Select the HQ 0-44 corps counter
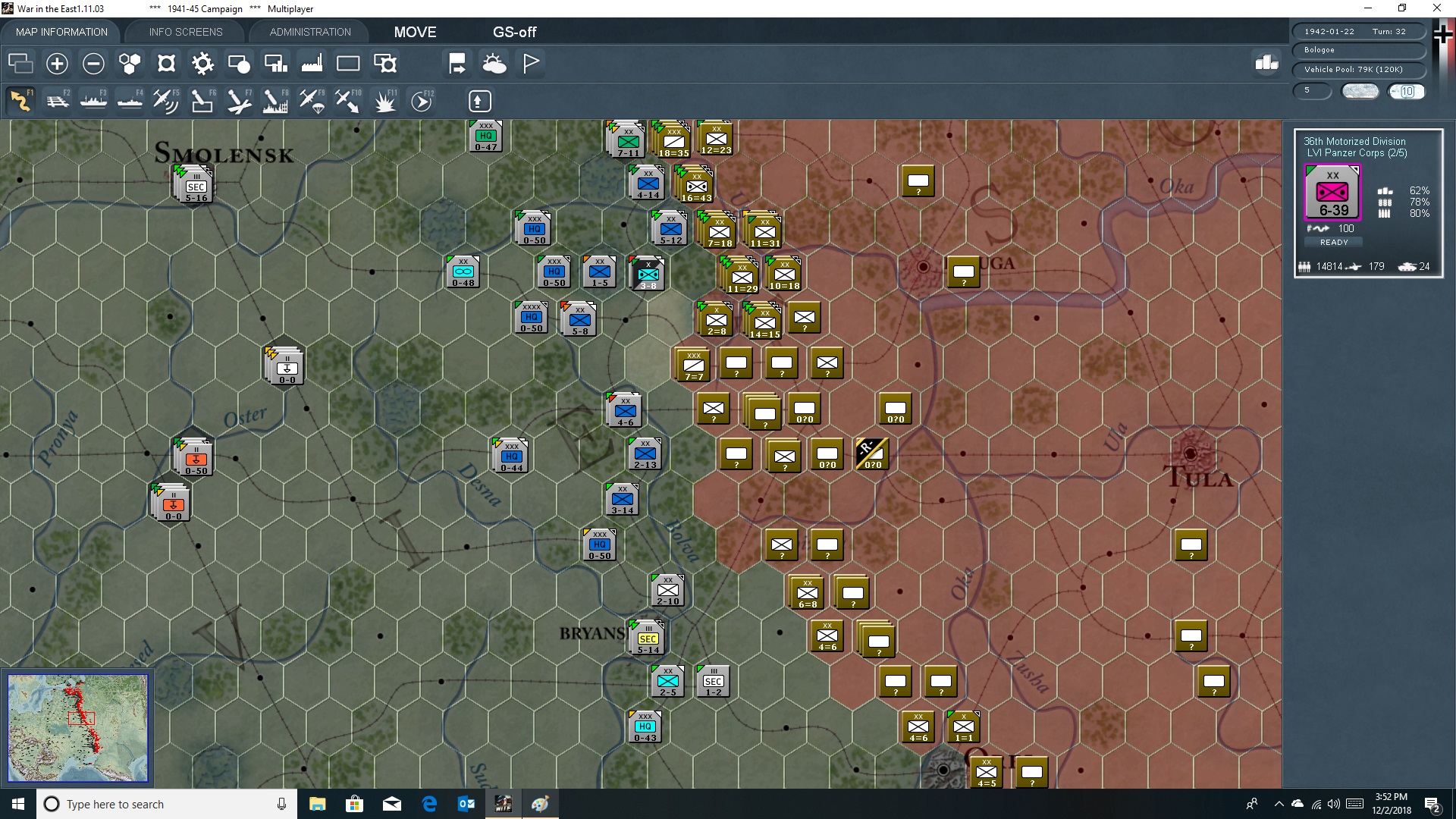Image resolution: width=1456 pixels, height=819 pixels. click(511, 455)
